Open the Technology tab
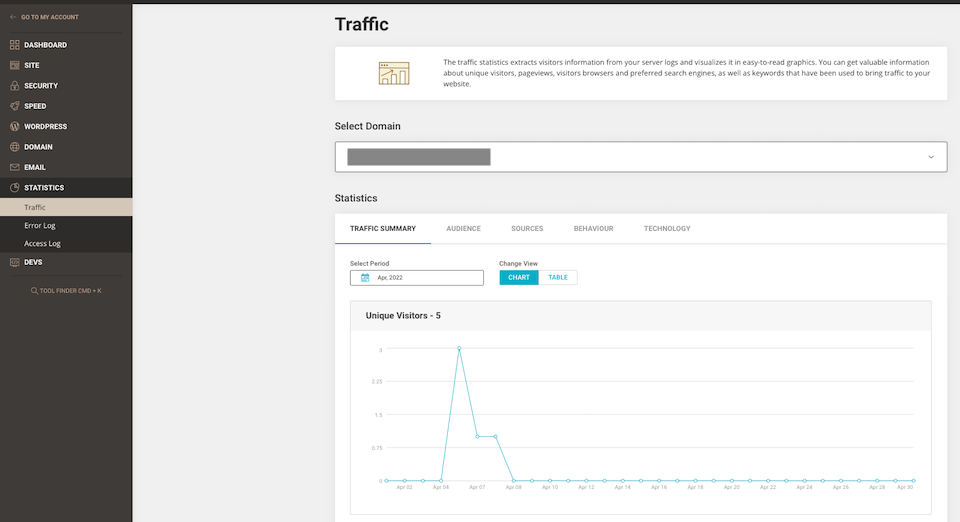 point(667,228)
